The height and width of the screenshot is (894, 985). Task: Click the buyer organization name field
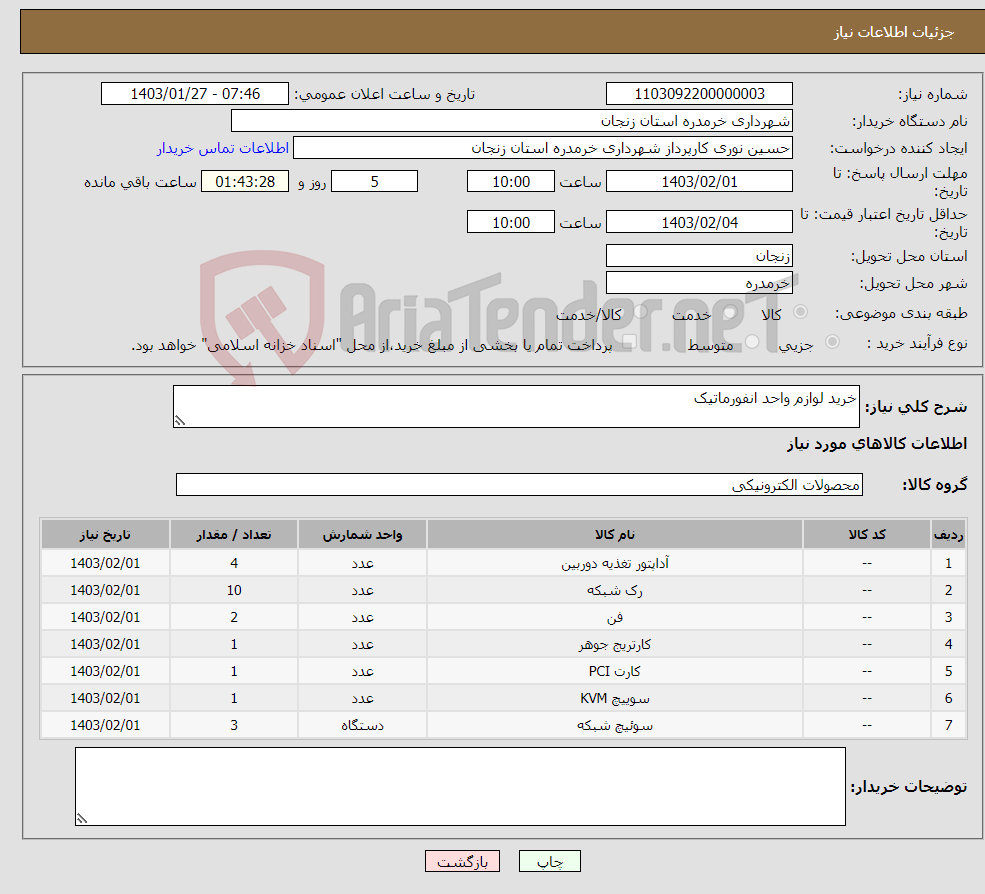point(512,121)
